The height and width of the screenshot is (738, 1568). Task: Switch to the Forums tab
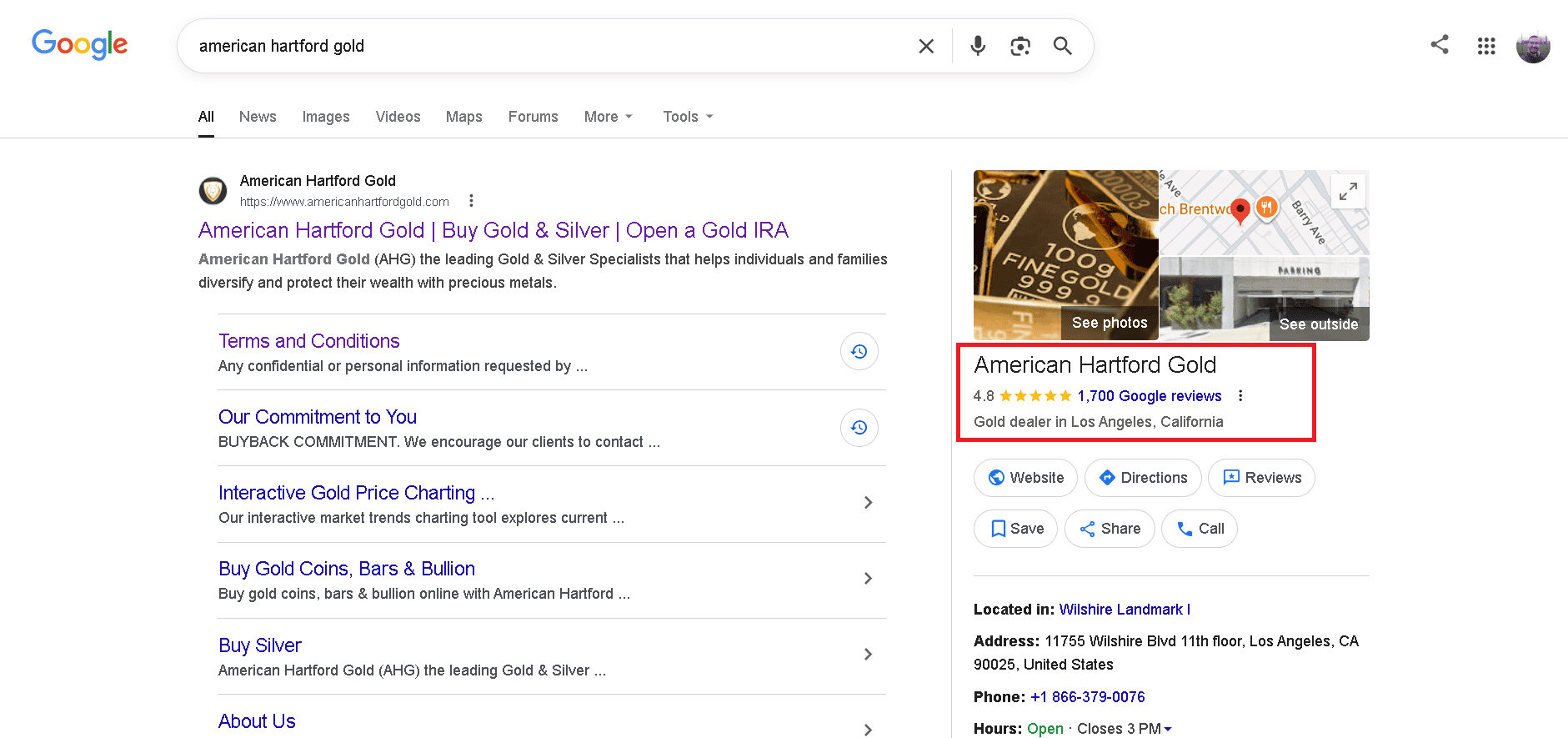coord(534,117)
